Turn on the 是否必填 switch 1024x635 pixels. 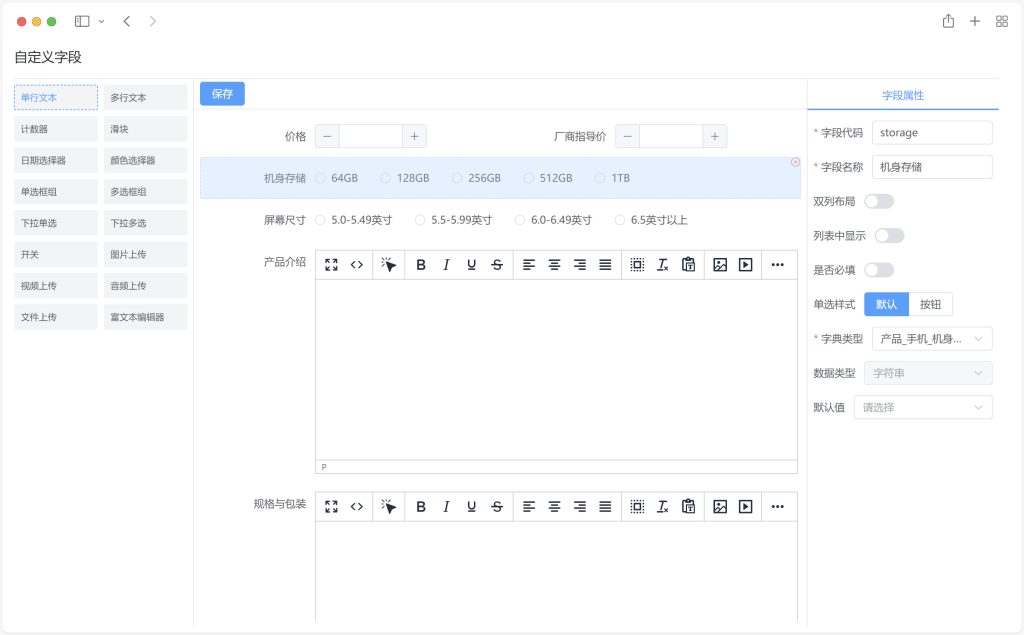[x=879, y=270]
